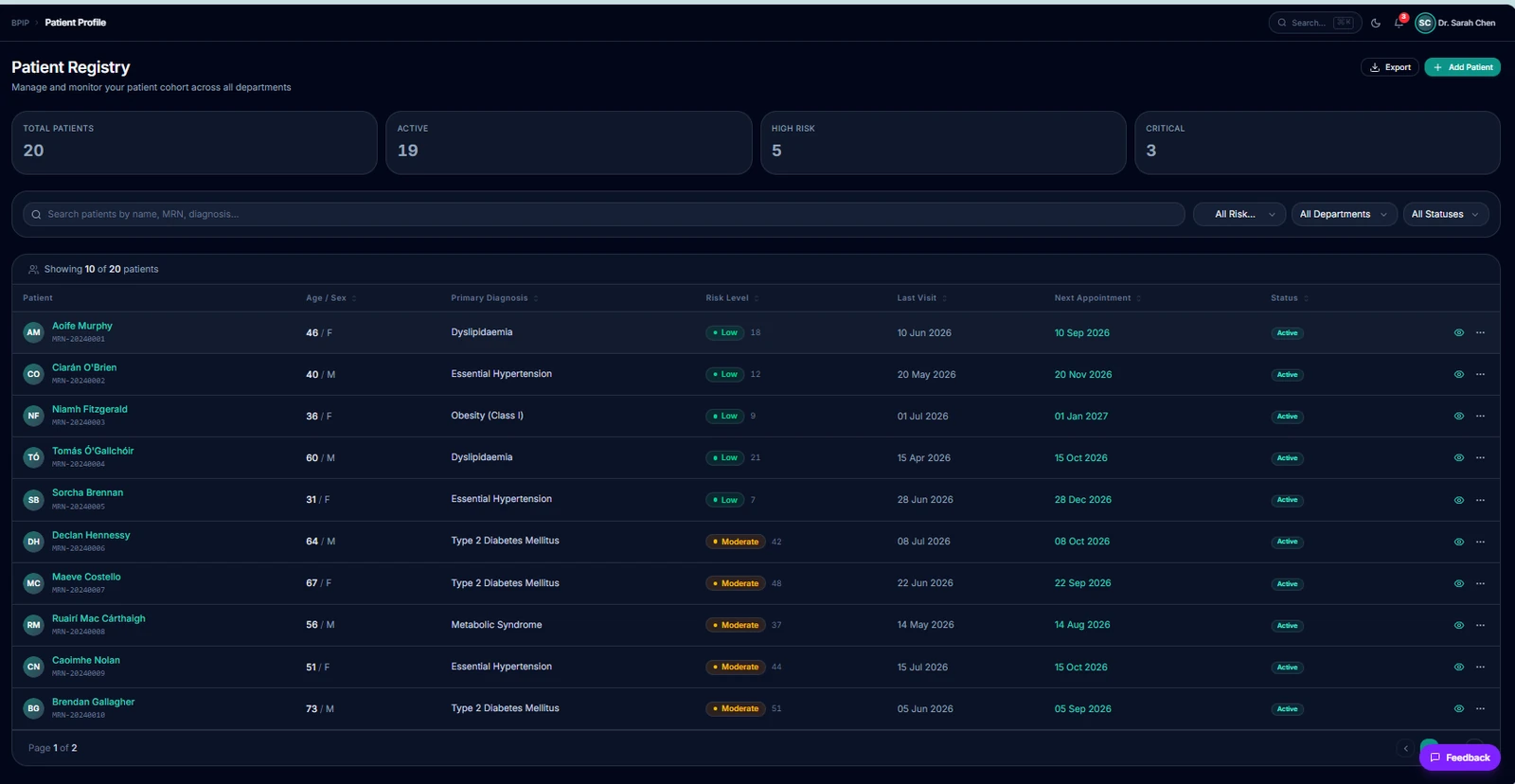View Brendan Gallagher record eye icon
Screen dimensions: 1515x784
pos(1459,708)
